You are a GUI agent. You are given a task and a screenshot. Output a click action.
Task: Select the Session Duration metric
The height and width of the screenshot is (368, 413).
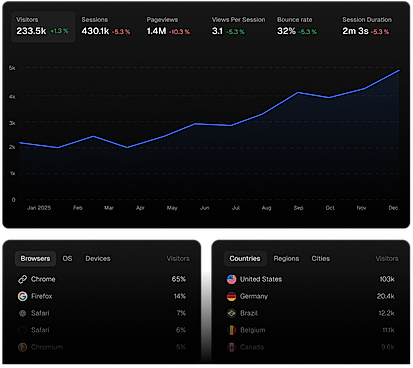coord(367,26)
